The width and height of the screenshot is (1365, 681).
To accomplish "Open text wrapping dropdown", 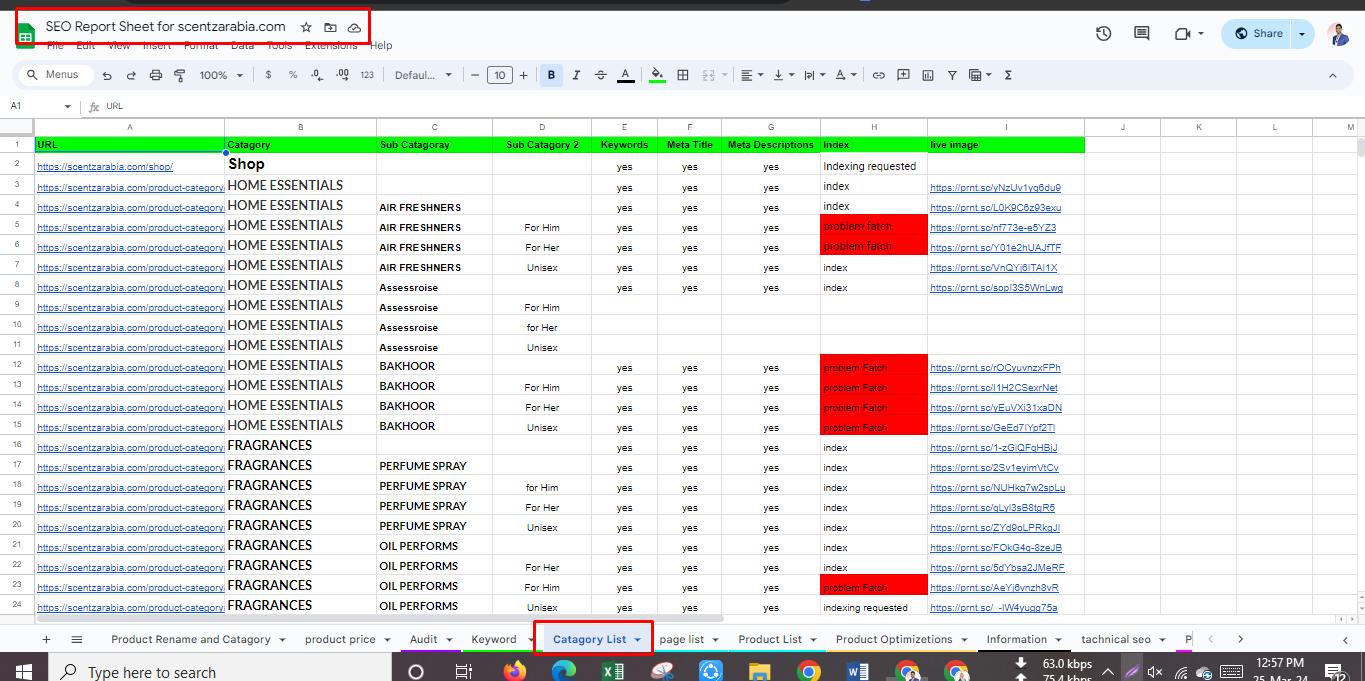I will [814, 75].
